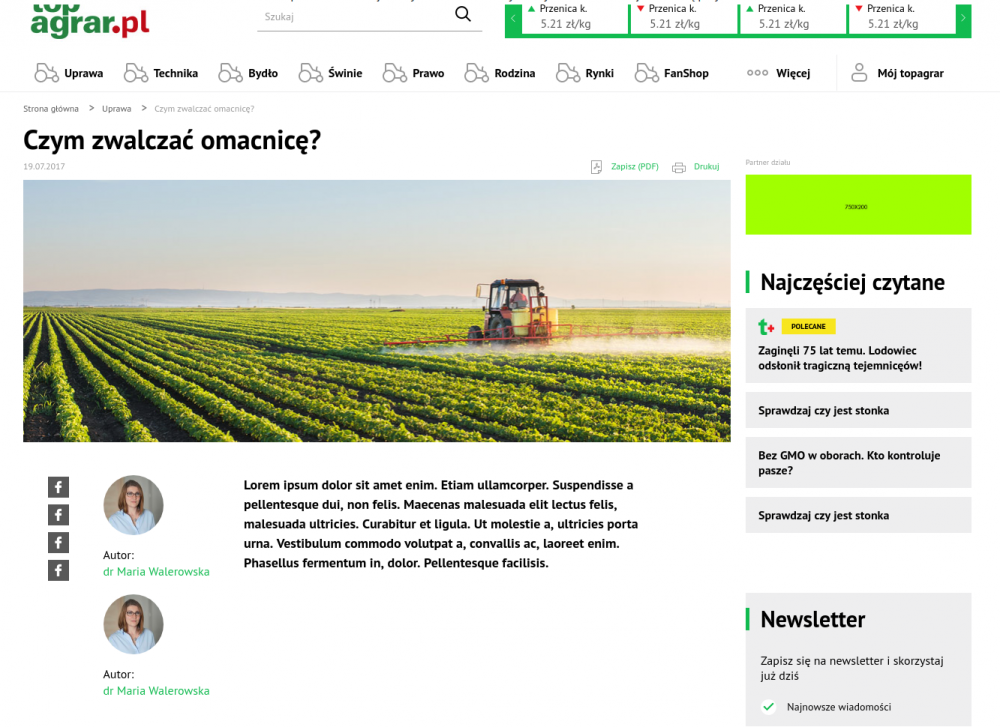Viewport: 1000px width, 727px height.
Task: Open the Bez GMO w oborach article
Action: coord(849,462)
